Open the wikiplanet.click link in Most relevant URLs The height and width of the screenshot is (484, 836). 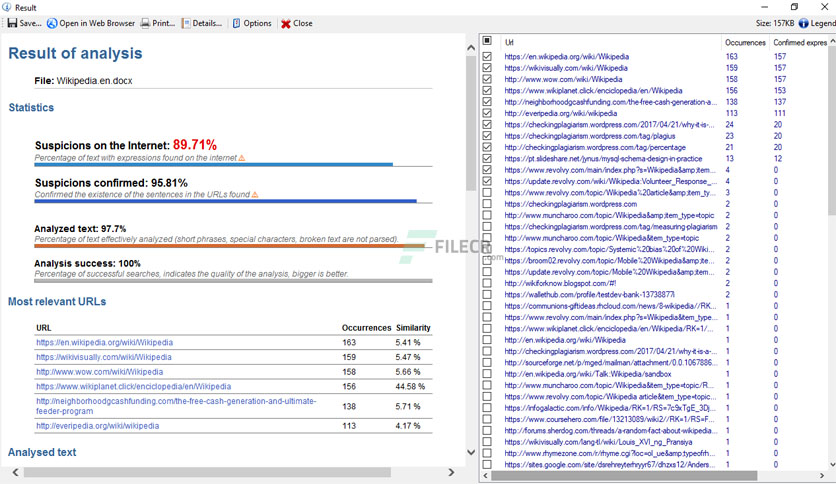pyautogui.click(x=133, y=386)
